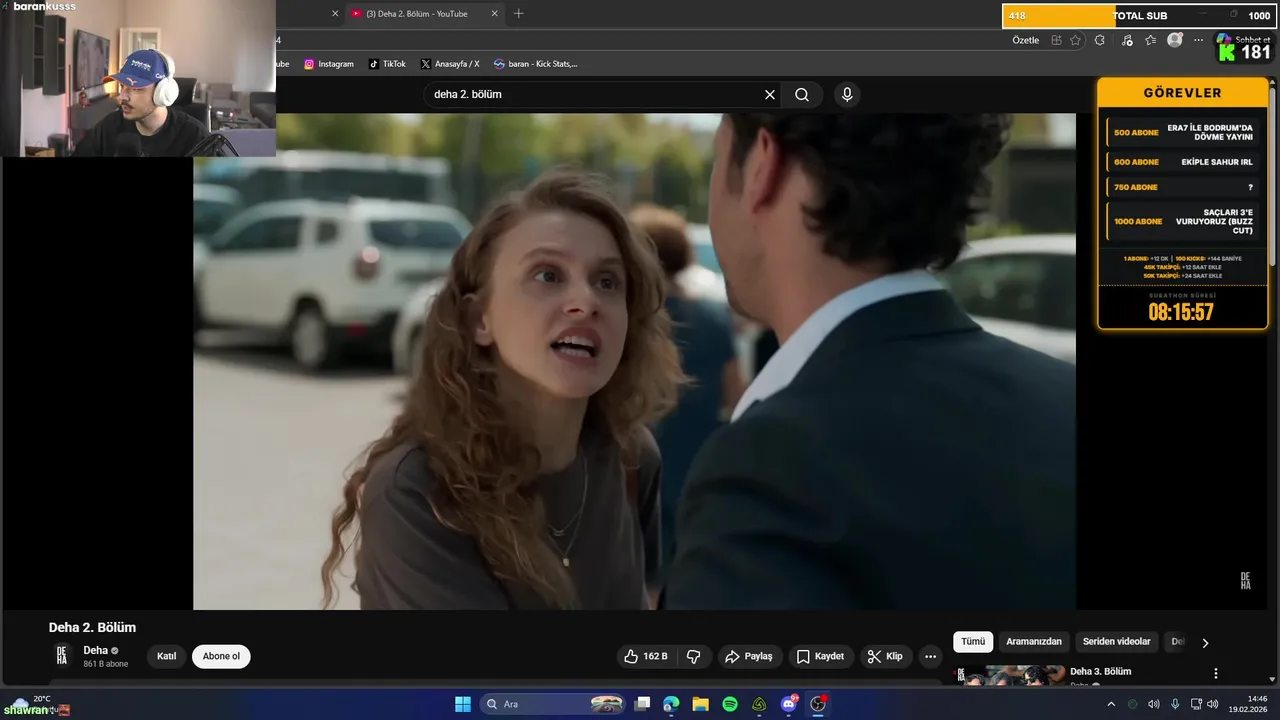Click the taskbar Ara search box
Screen dimensions: 1280x720
[x=553, y=704]
